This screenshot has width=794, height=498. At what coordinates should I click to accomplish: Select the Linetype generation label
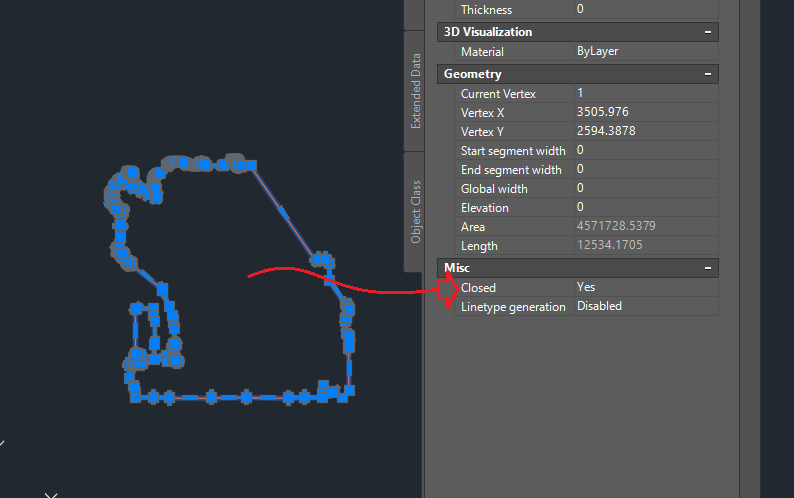click(x=513, y=307)
